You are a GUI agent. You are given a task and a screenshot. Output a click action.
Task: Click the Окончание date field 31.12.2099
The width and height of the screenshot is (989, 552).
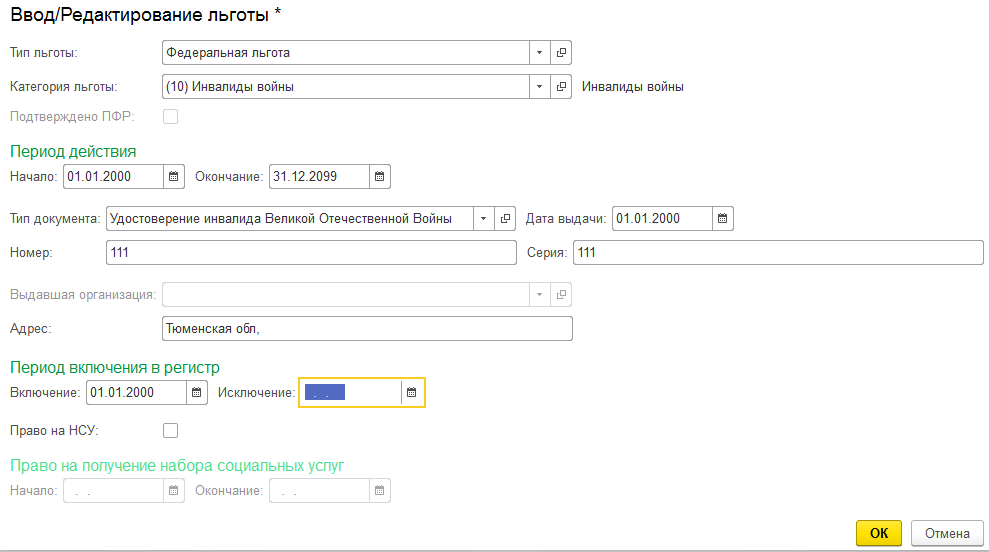317,177
